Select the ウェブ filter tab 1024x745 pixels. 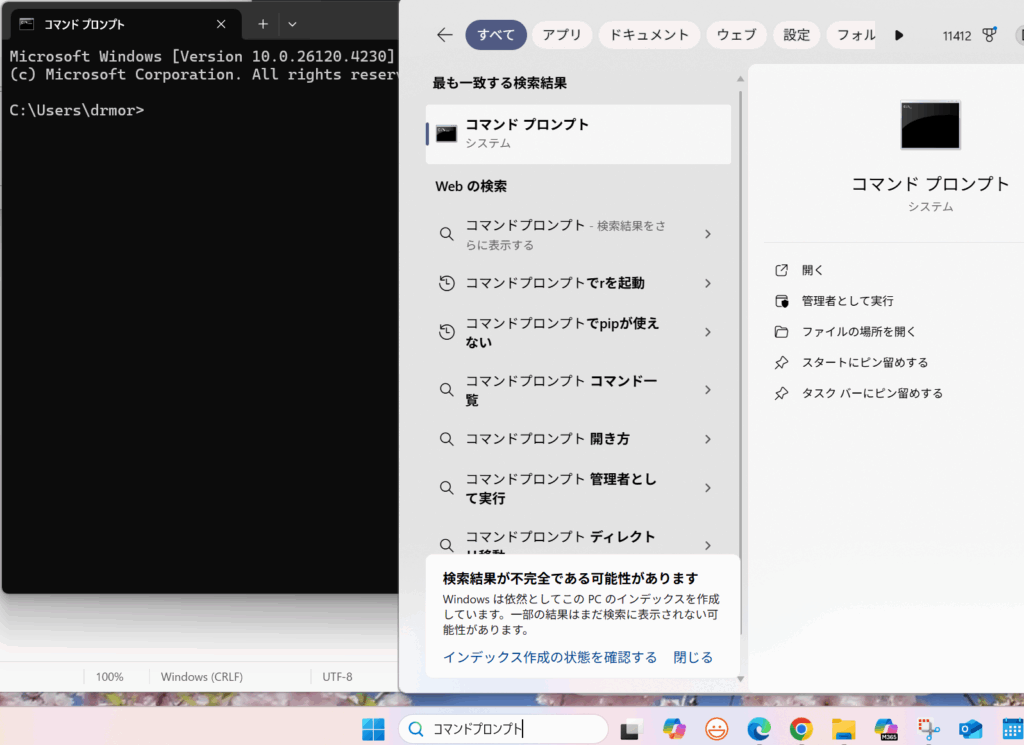[x=736, y=35]
